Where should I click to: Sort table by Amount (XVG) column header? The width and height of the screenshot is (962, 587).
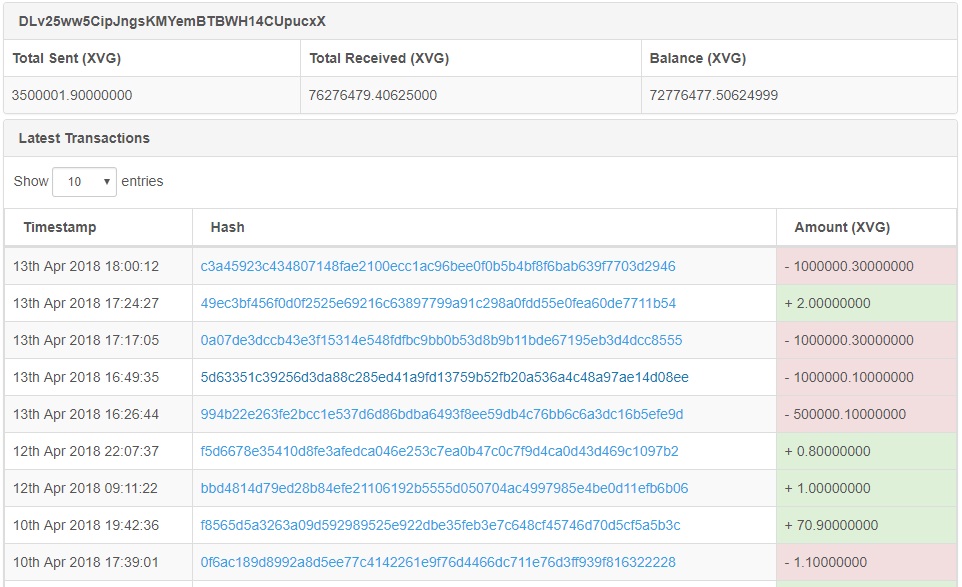coord(842,227)
